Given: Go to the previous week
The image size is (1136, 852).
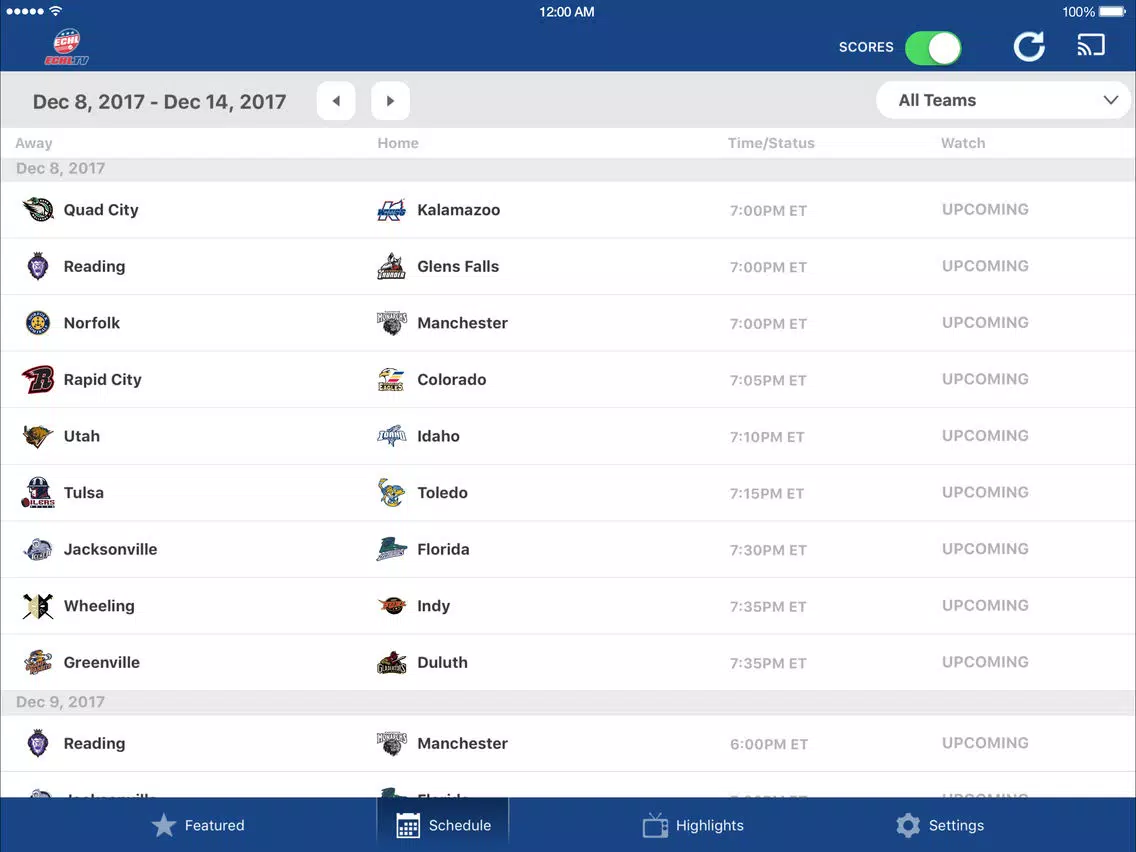Looking at the screenshot, I should pos(336,101).
